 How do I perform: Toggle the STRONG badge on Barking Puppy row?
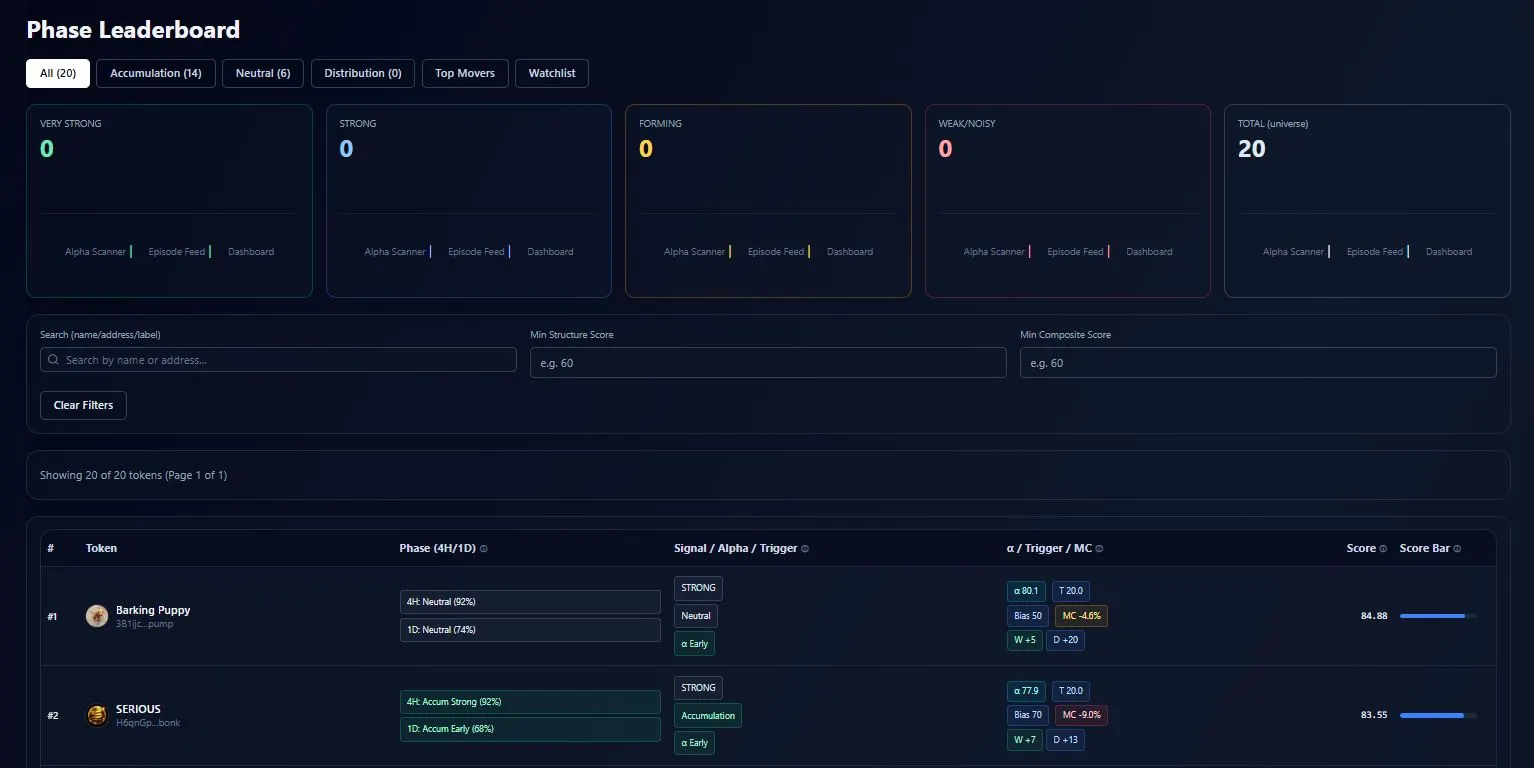[697, 588]
